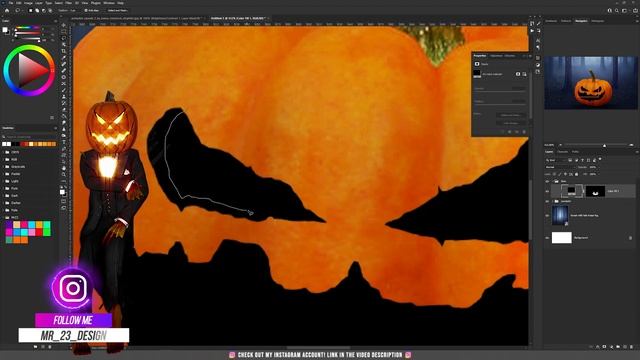Open the layer Fill dropdown arrow
Image resolution: width=640 pixels, height=360 pixels.
(599, 174)
